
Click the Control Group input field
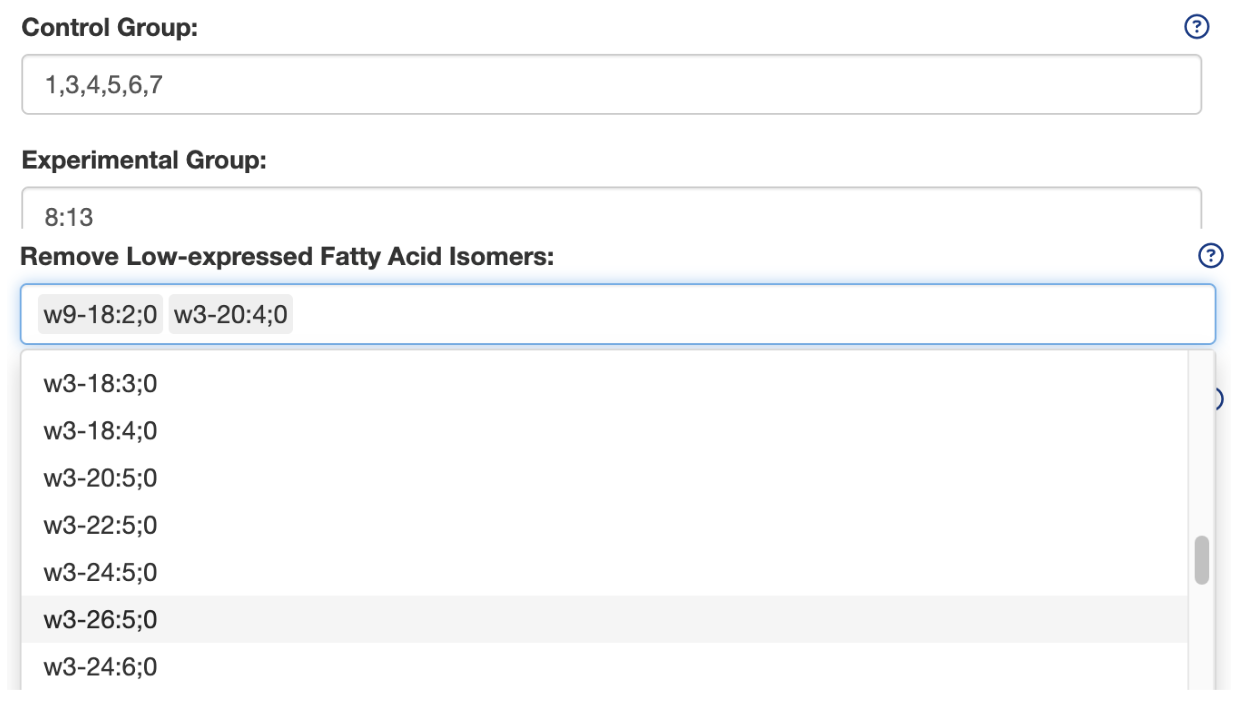[611, 85]
